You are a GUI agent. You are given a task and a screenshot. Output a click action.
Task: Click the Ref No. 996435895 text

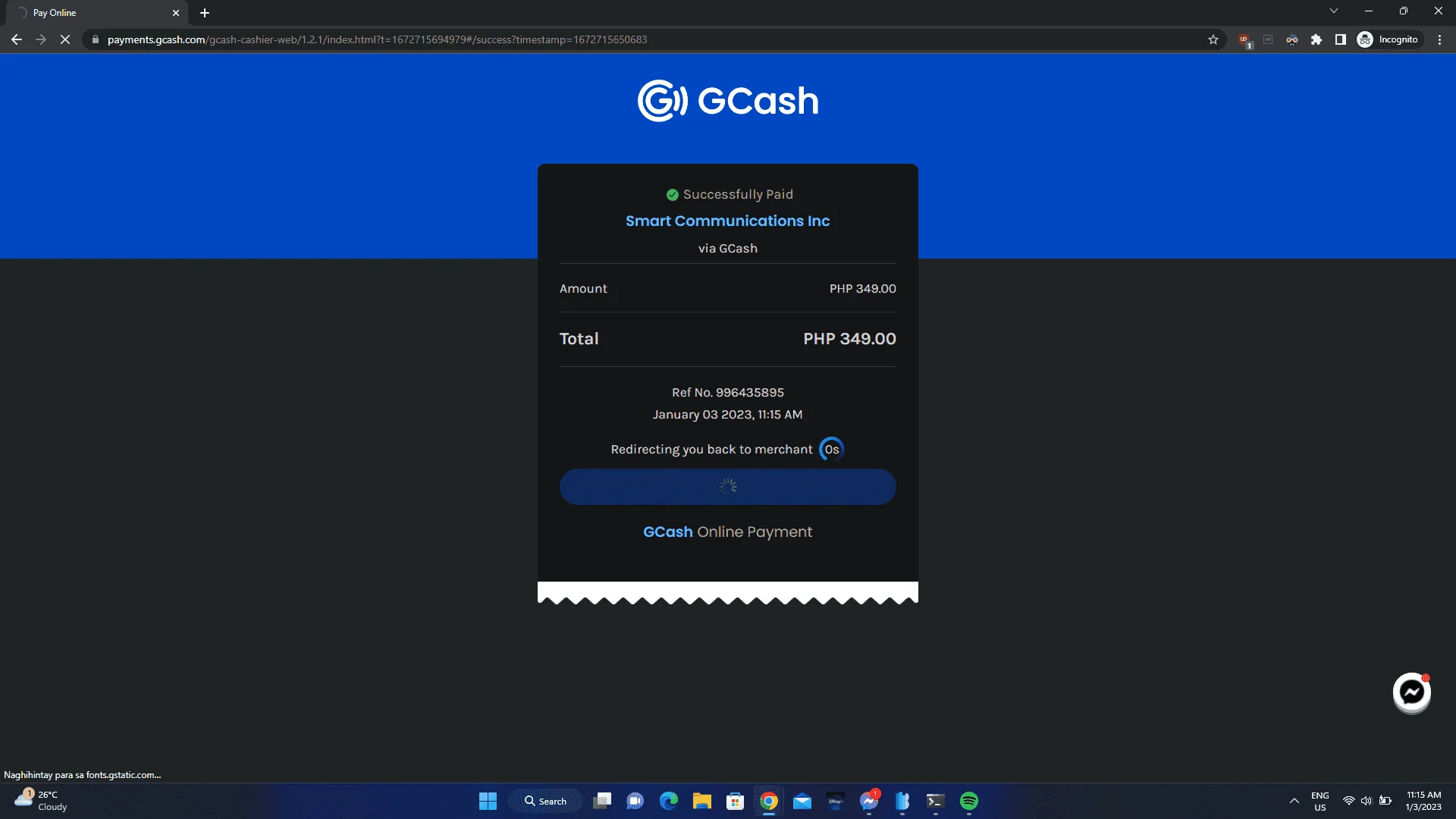(728, 393)
